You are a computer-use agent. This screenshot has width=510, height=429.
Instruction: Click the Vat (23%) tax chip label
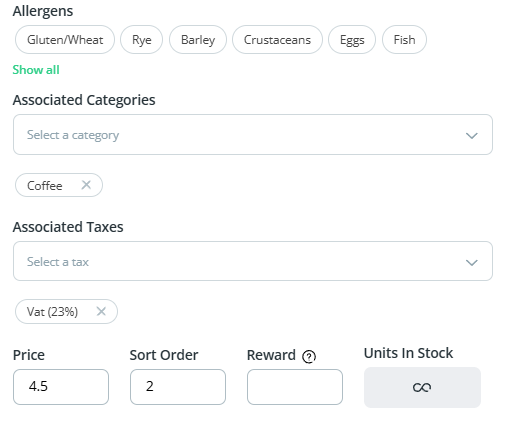52,312
